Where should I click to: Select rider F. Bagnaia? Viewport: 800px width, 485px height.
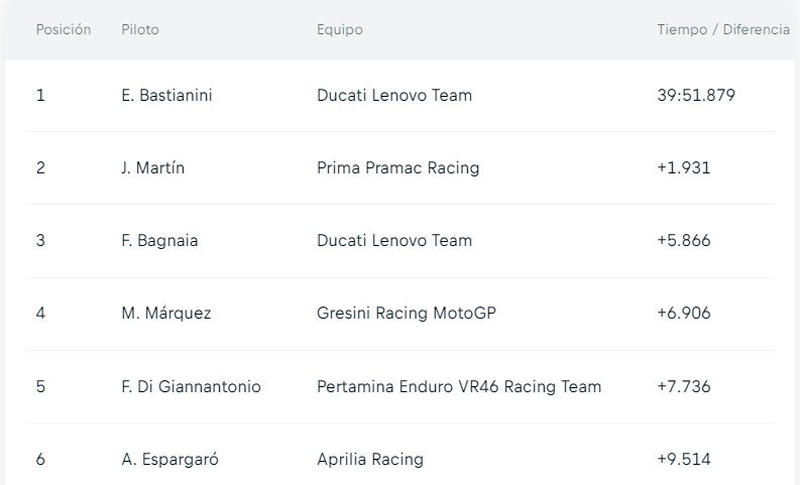click(160, 241)
